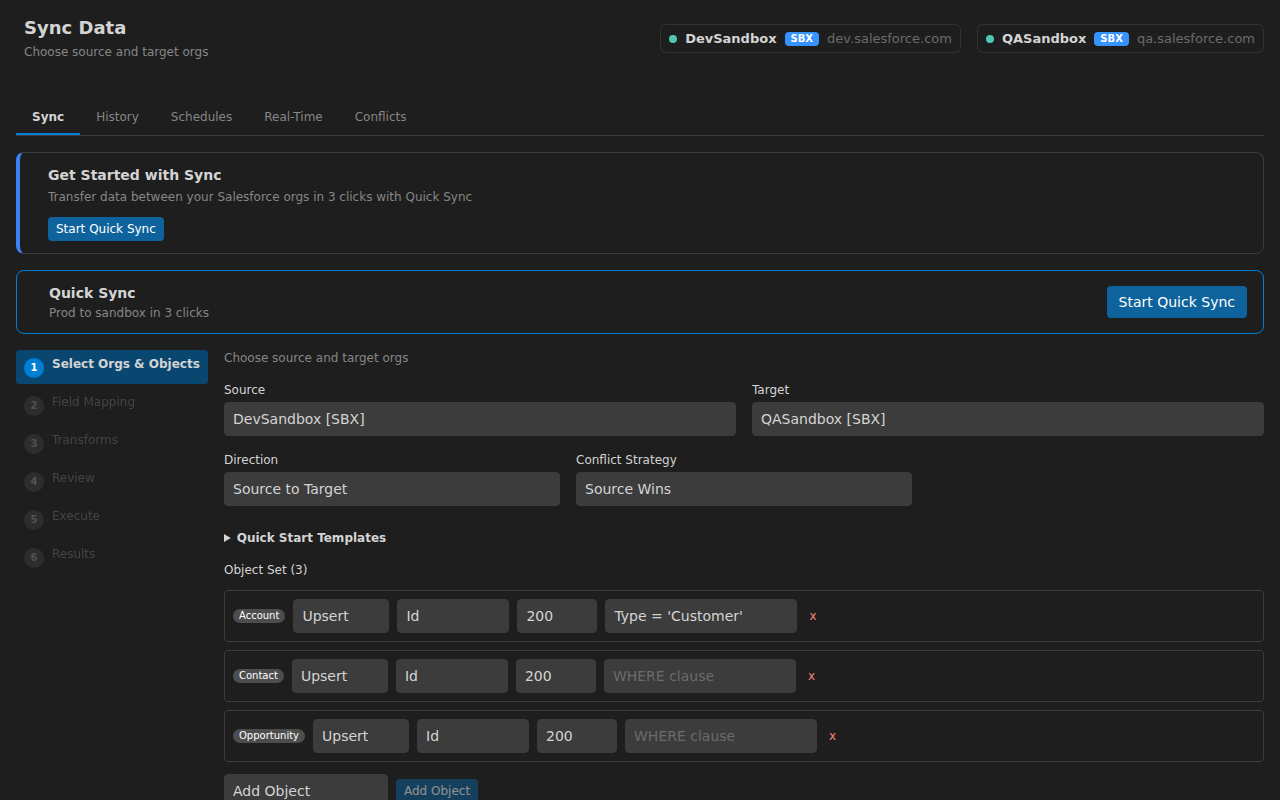
Task: Edit Contact batch size 200
Action: click(x=556, y=676)
